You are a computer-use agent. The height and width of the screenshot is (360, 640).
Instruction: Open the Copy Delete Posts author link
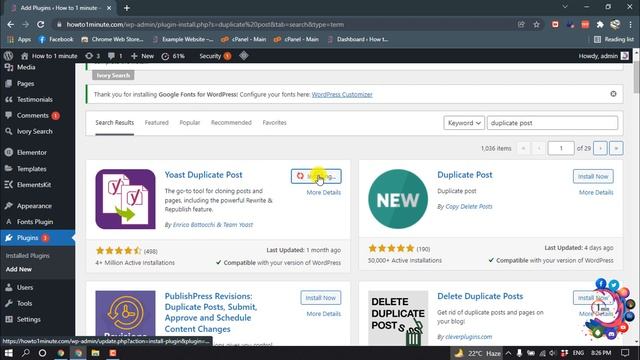click(x=469, y=207)
